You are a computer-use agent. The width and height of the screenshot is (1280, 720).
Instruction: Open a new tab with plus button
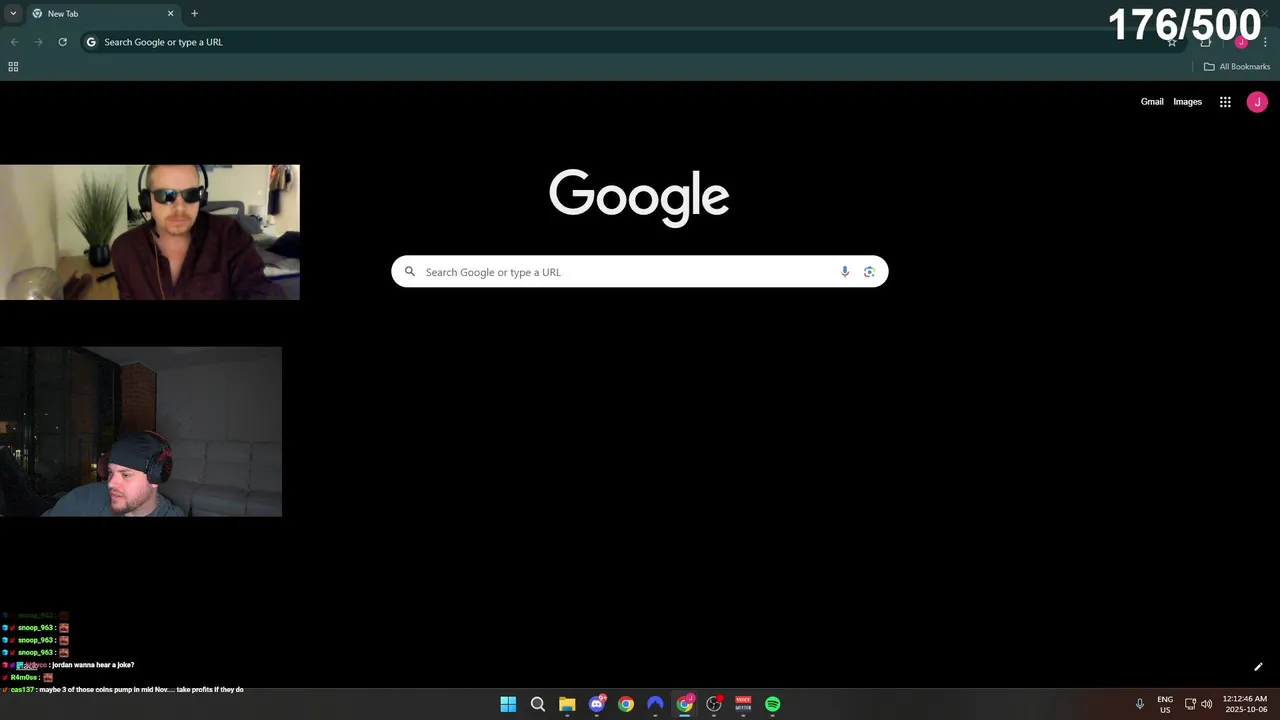point(194,13)
